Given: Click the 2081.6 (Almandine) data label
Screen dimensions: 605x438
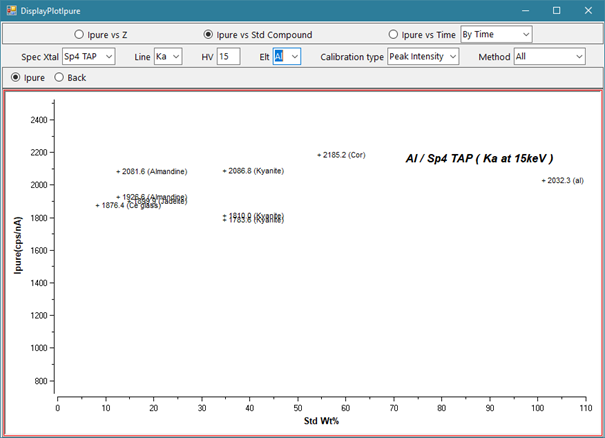Looking at the screenshot, I should click(x=155, y=171).
